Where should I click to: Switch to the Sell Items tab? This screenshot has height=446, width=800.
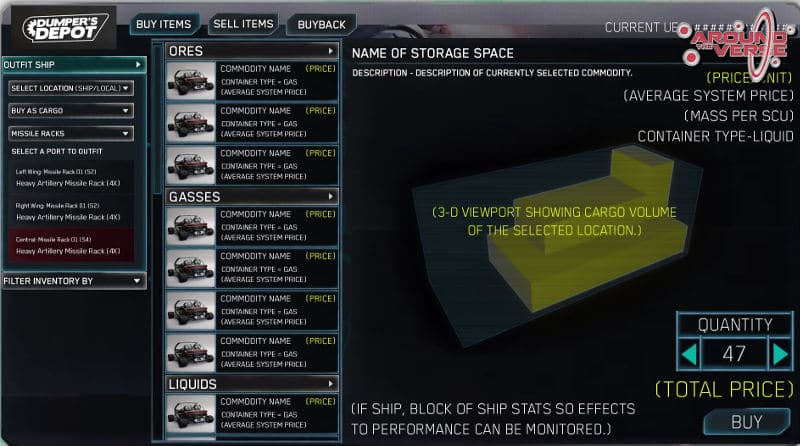(x=243, y=24)
